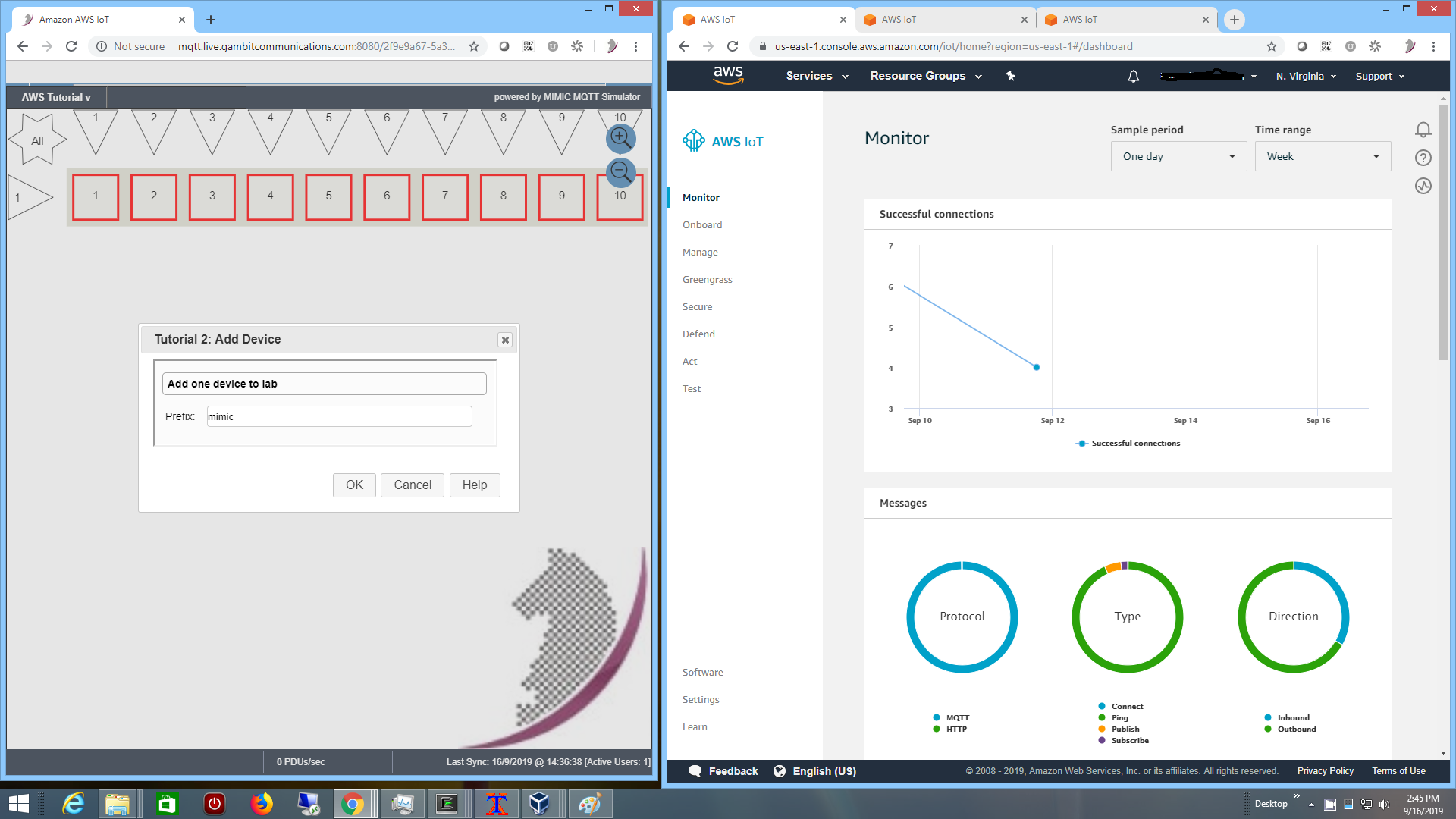The image size is (1456, 819).
Task: Open a new tab in right Chrome window
Action: [1235, 20]
